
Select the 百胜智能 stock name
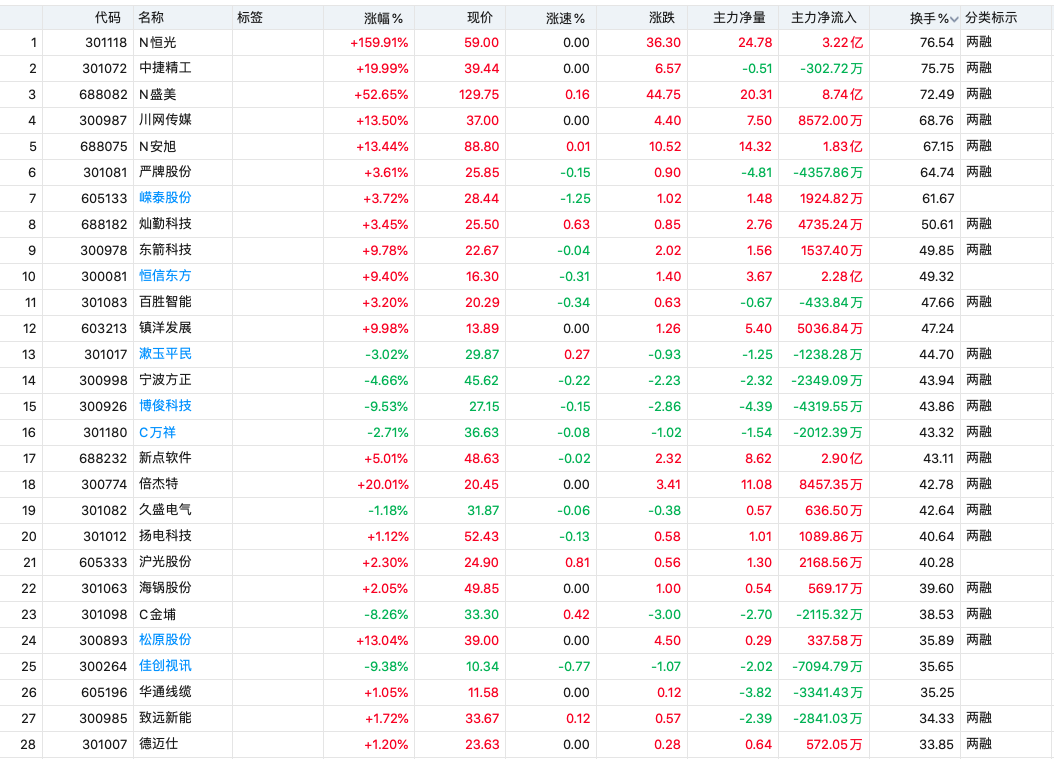click(165, 302)
